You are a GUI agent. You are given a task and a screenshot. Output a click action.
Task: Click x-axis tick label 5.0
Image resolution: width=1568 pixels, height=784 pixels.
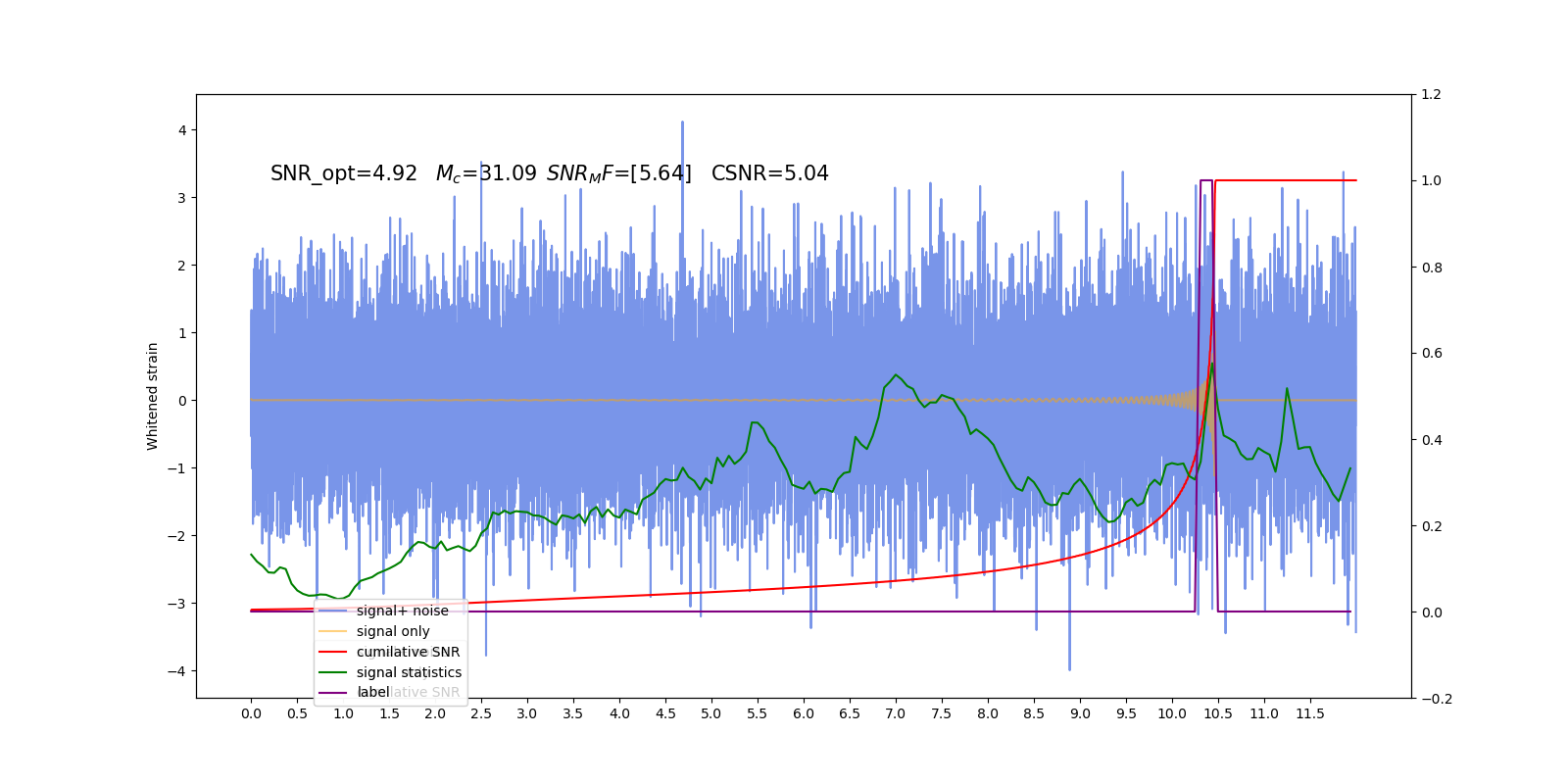(711, 713)
